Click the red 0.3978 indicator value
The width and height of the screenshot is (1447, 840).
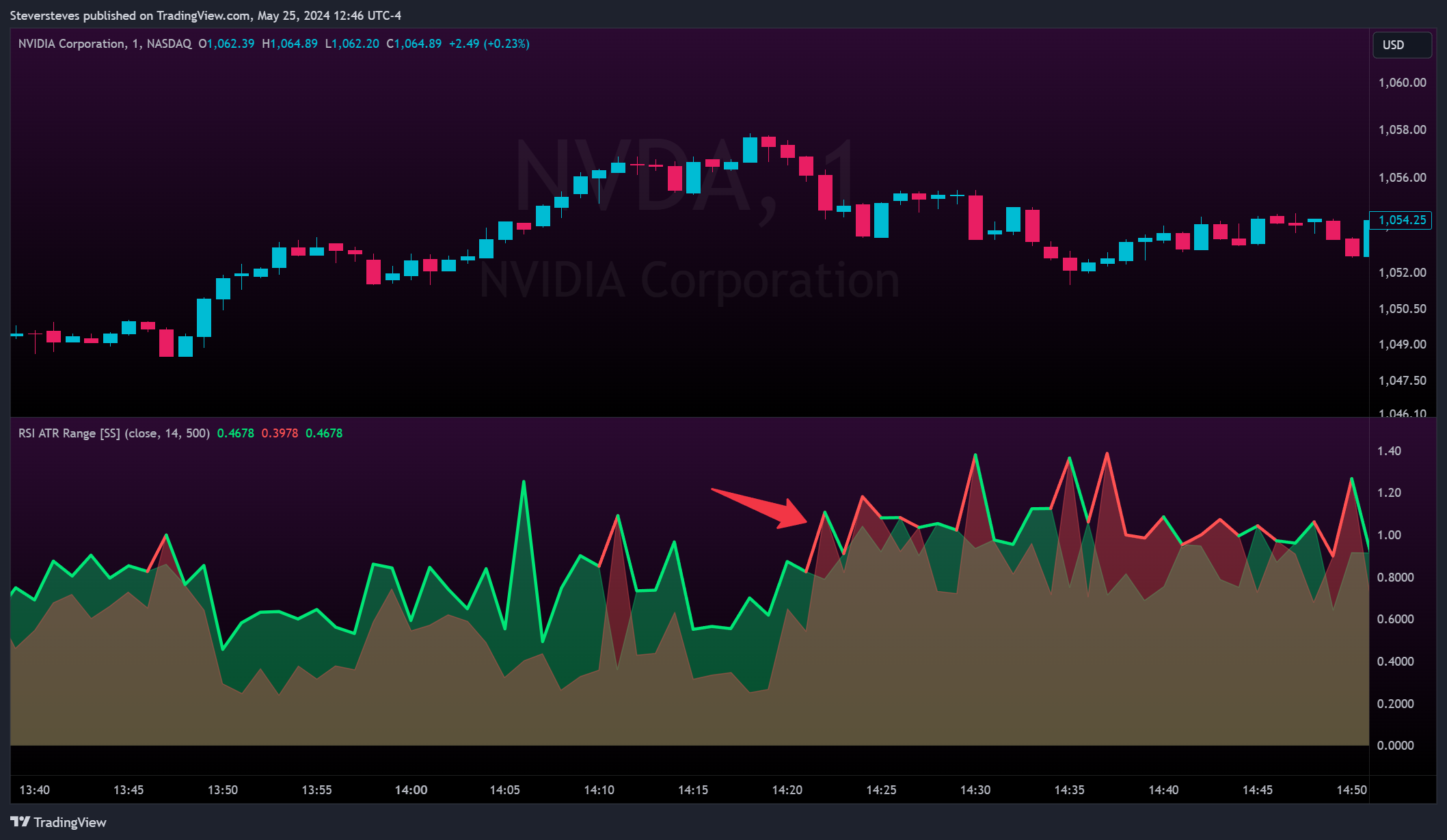(280, 433)
